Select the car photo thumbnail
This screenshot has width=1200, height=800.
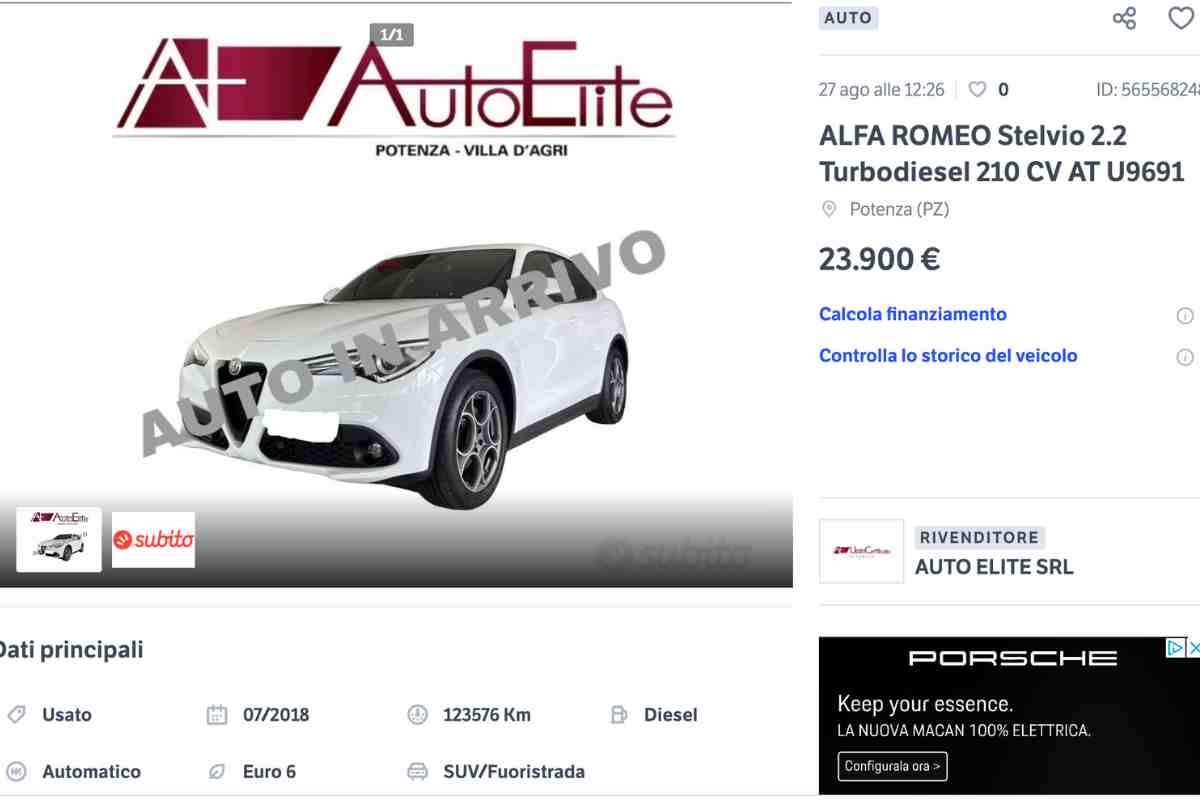tap(59, 540)
